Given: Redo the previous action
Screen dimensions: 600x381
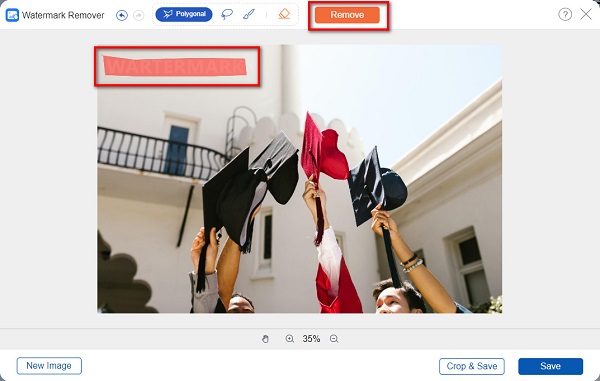Looking at the screenshot, I should 139,15.
